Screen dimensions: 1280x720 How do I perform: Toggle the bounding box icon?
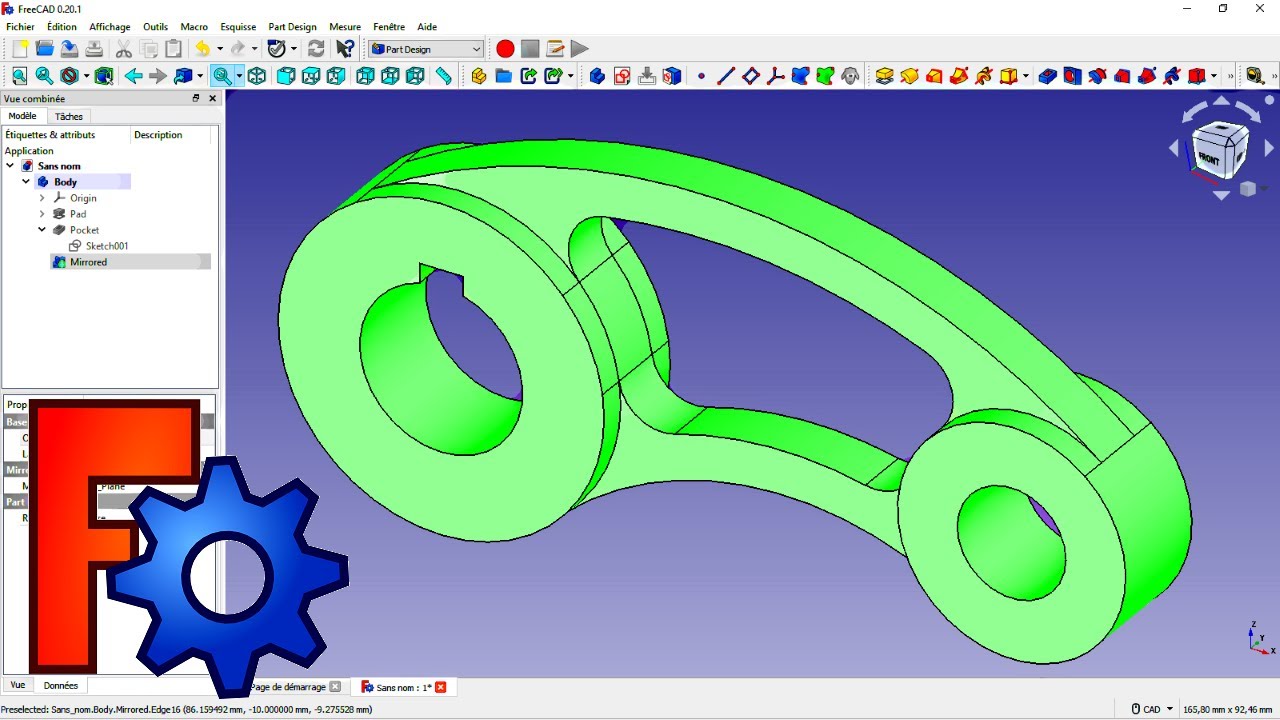pos(104,76)
